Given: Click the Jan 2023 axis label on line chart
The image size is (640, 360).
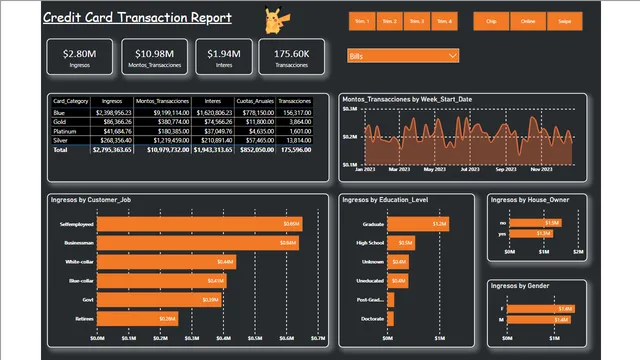Looking at the screenshot, I should [365, 169].
